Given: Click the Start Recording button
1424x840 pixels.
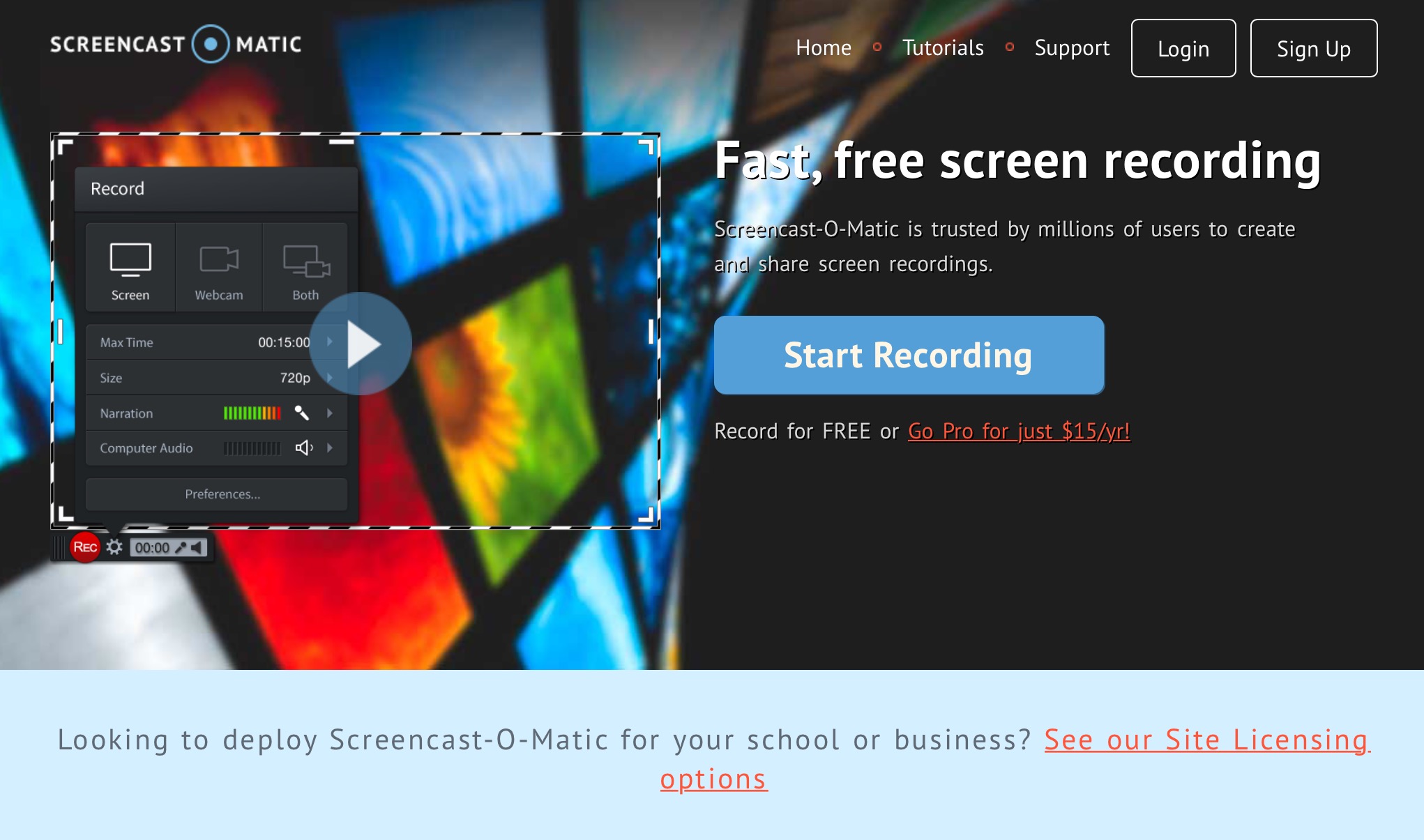Looking at the screenshot, I should 909,355.
